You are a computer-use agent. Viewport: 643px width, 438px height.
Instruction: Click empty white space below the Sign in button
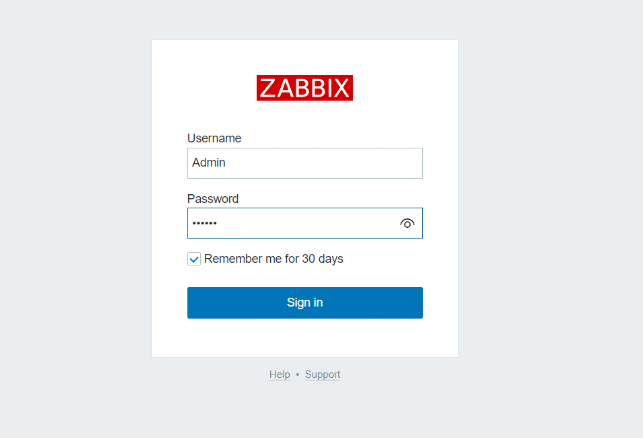tap(305, 338)
